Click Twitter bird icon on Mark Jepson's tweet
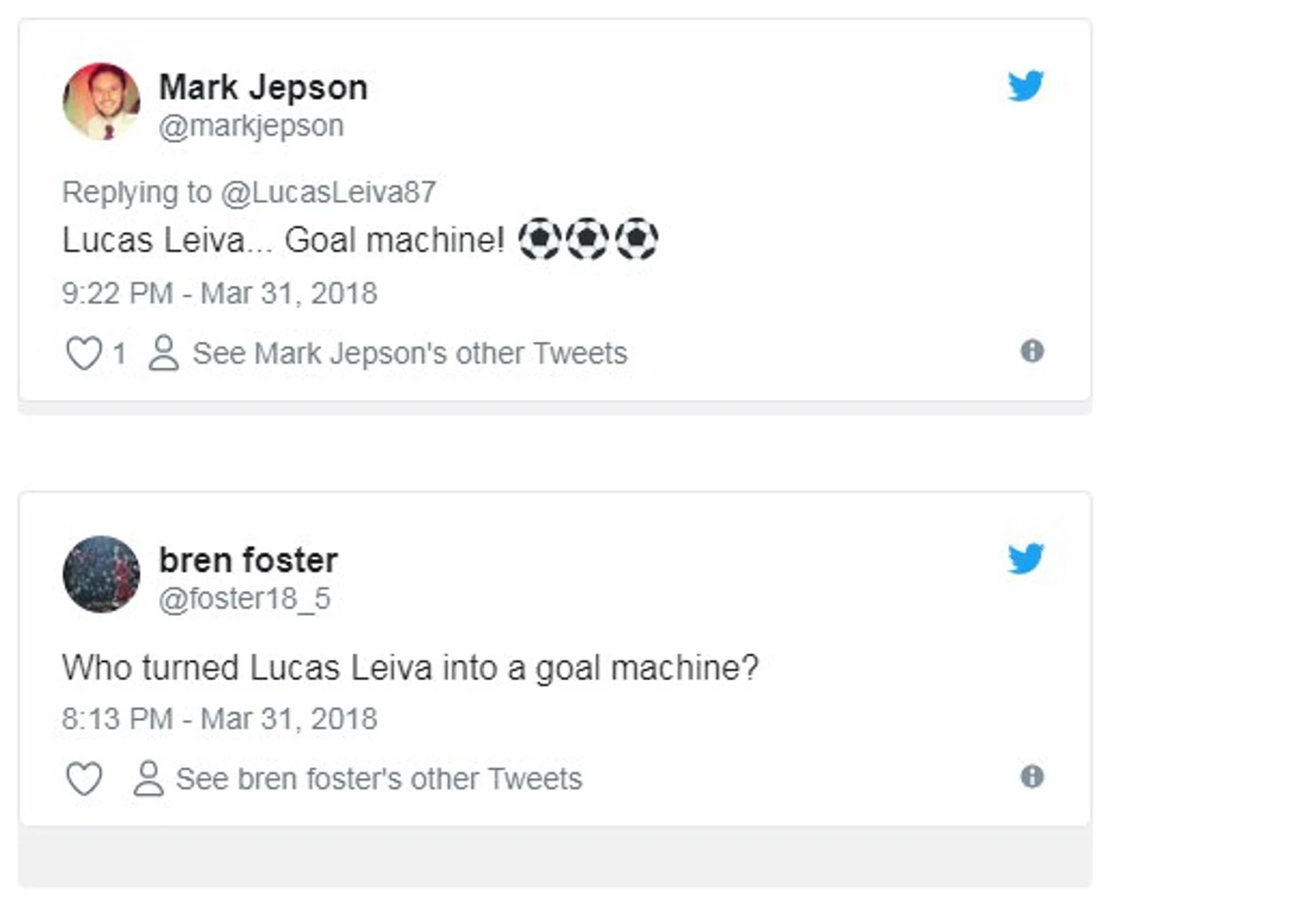This screenshot has height=924, width=1290. pos(1025,86)
